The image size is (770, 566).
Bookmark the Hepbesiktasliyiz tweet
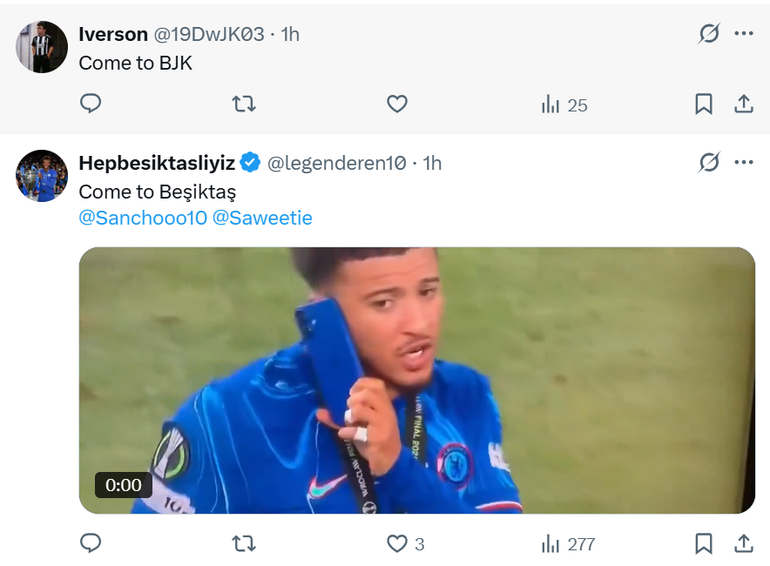point(704,543)
